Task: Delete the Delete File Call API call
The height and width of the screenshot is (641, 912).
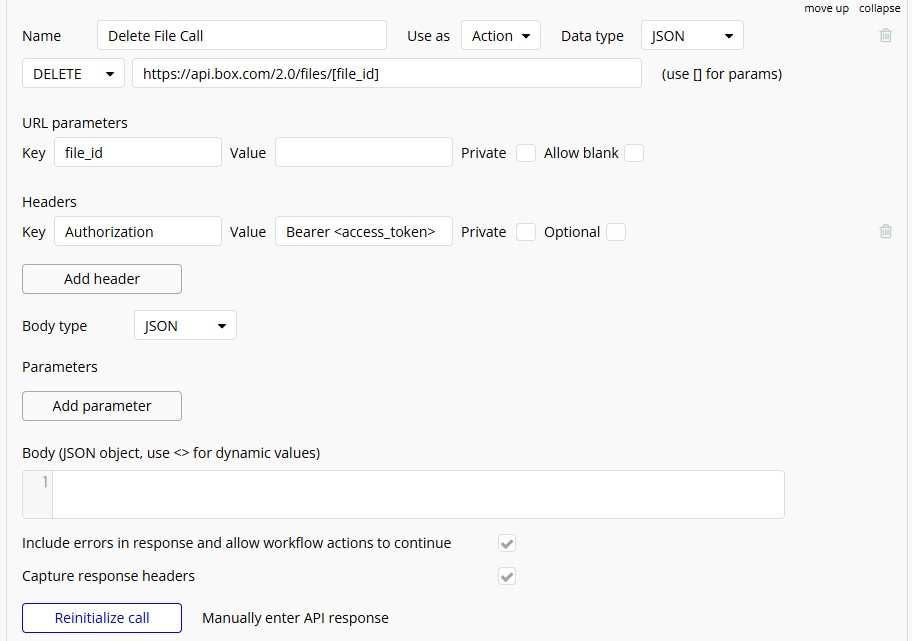Action: coord(885,35)
